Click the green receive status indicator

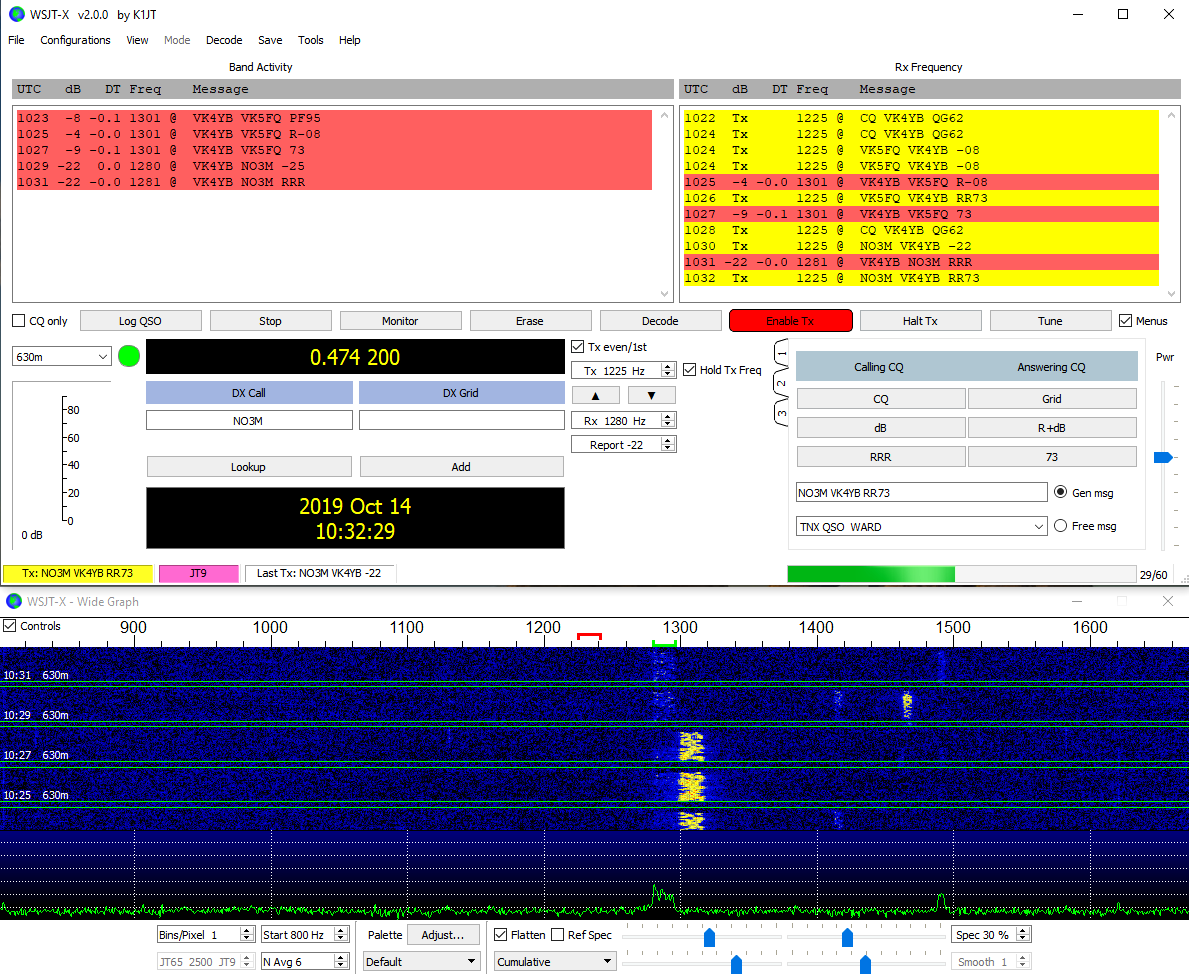[129, 356]
